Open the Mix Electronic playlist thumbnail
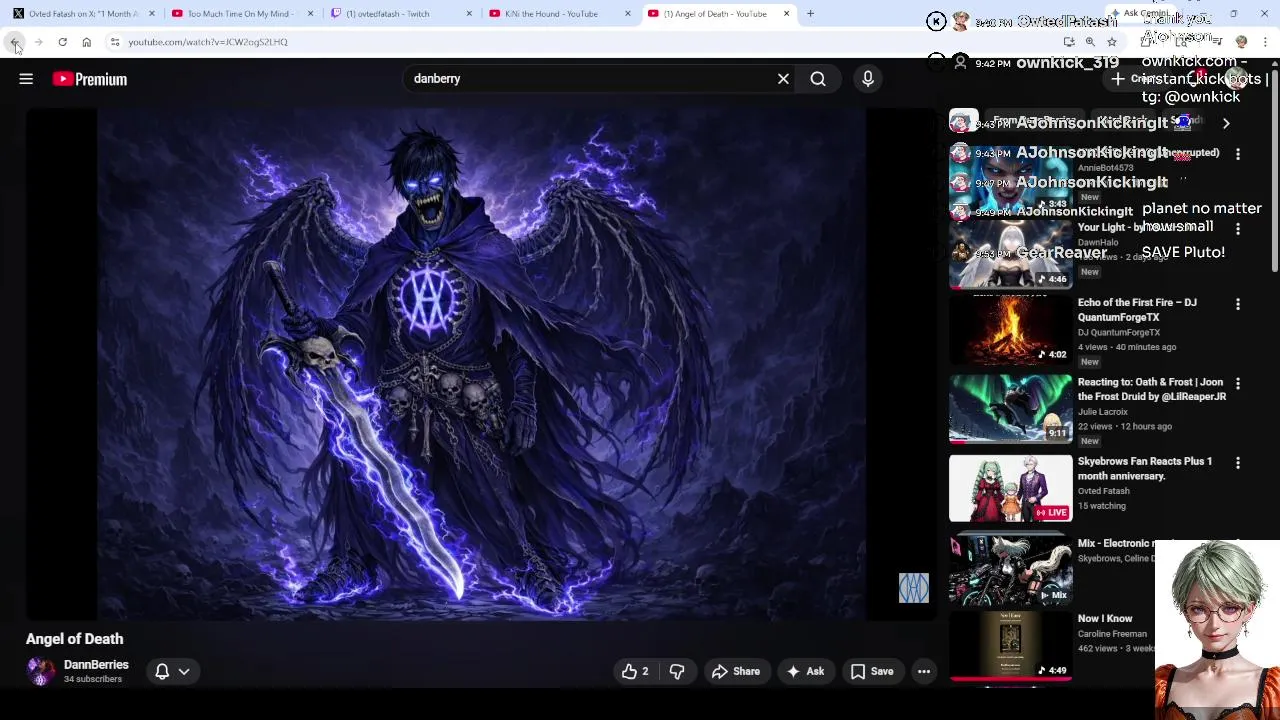1280x720 pixels. (1010, 568)
